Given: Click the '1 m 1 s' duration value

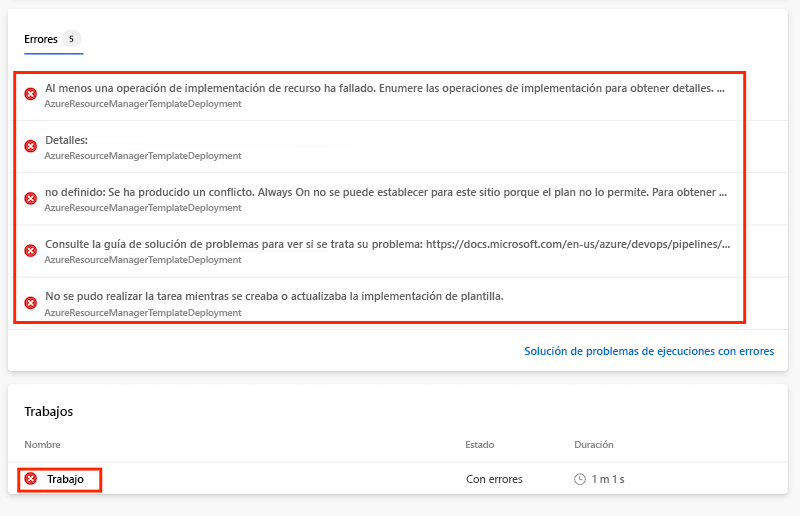Looking at the screenshot, I should (x=608, y=479).
